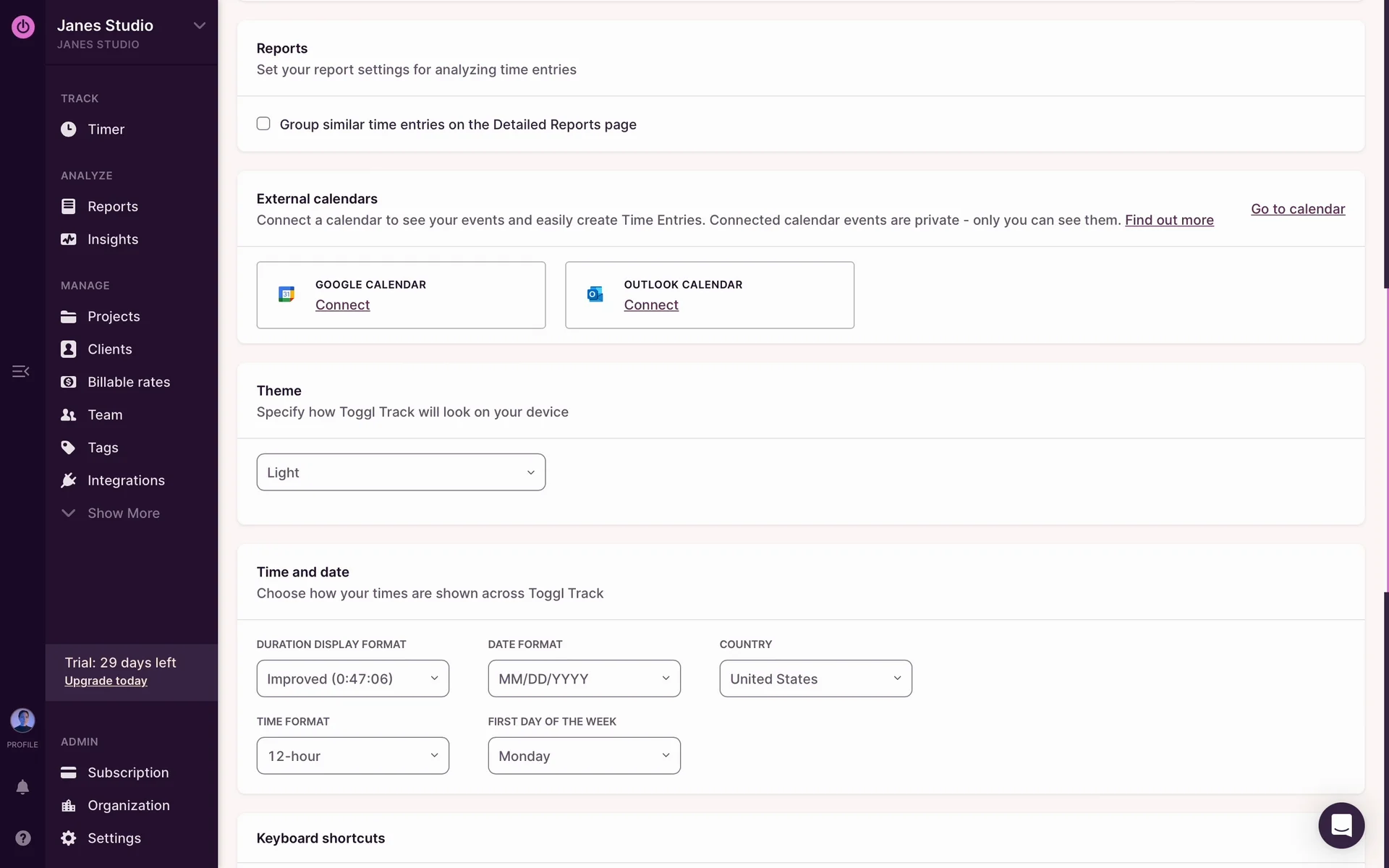Open the Duration display format dropdown
This screenshot has width=1389, height=868.
(x=352, y=678)
